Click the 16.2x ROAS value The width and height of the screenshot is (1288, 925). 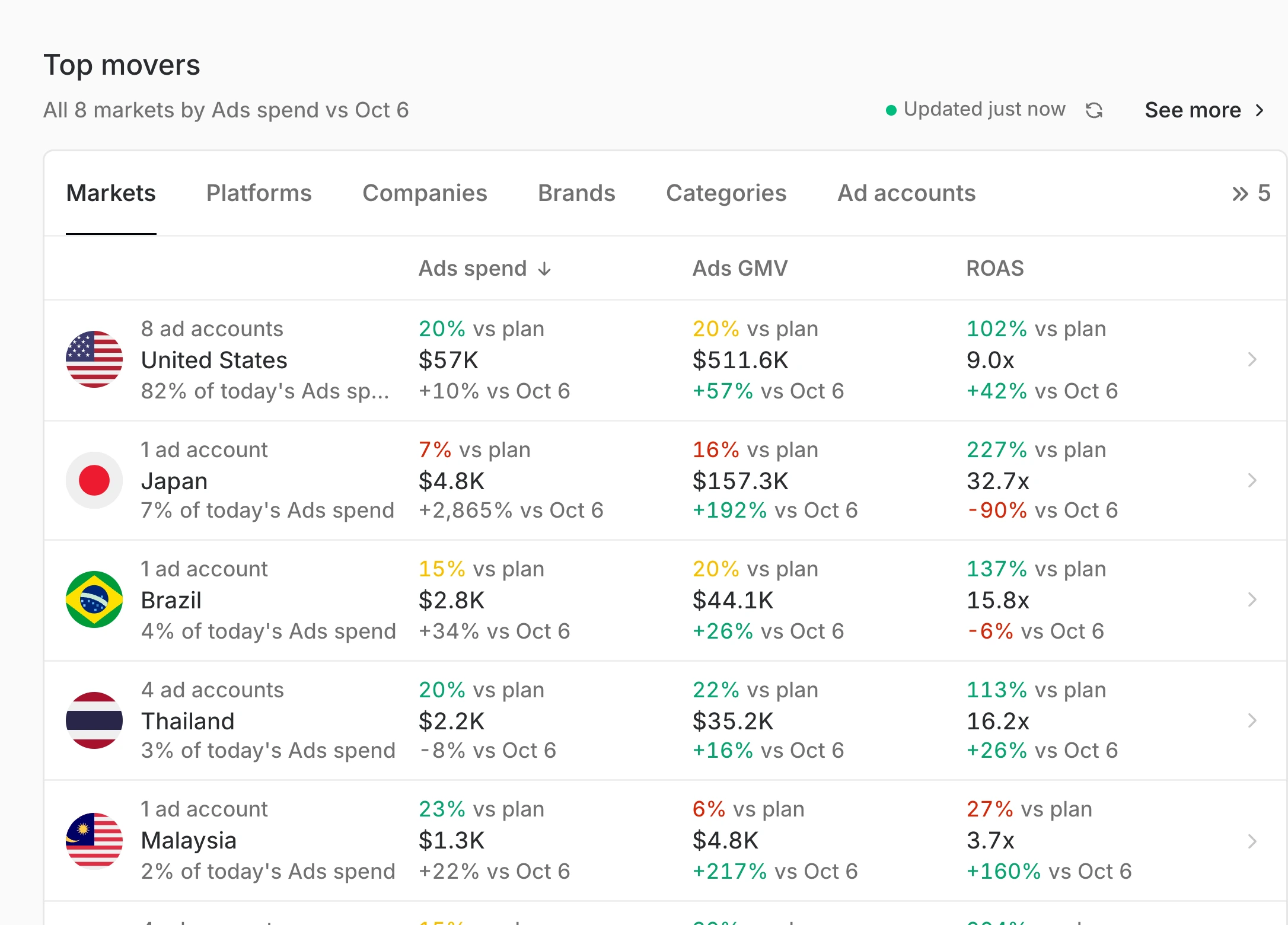pyautogui.click(x=997, y=721)
